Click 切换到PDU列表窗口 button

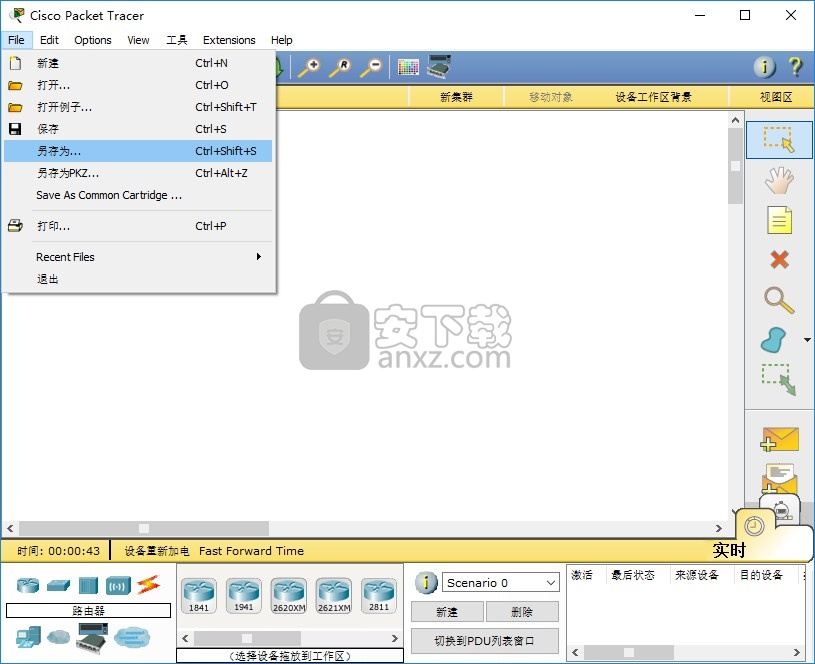(x=484, y=641)
